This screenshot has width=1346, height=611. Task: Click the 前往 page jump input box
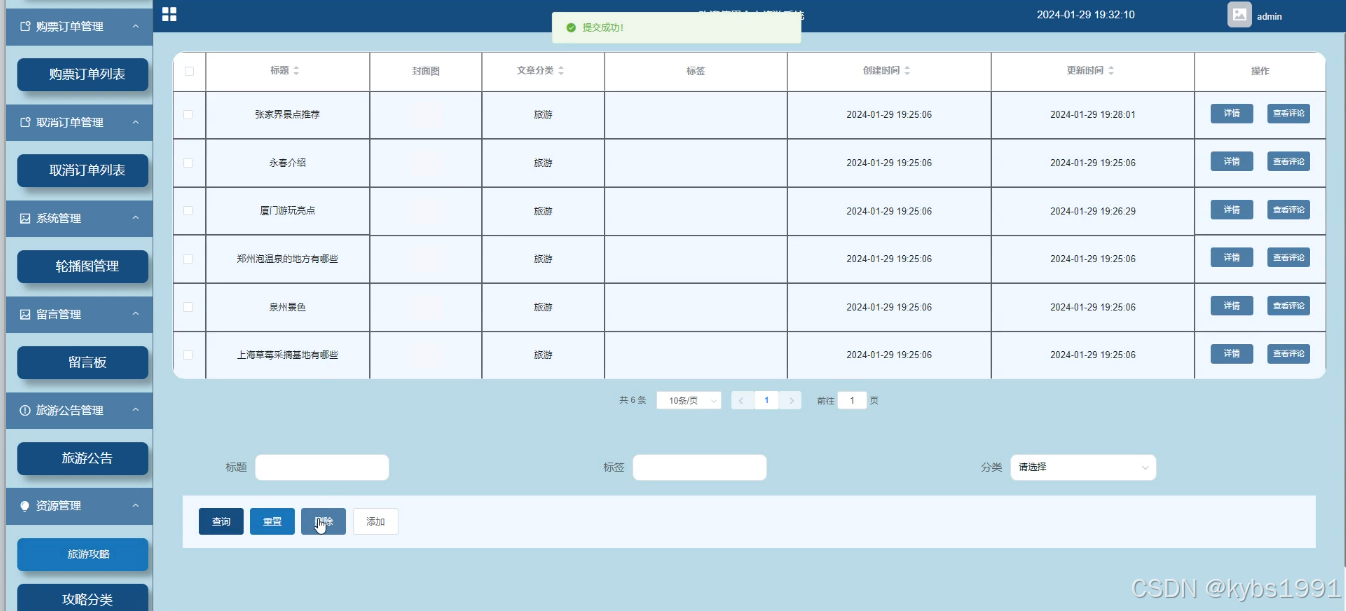pyautogui.click(x=852, y=400)
